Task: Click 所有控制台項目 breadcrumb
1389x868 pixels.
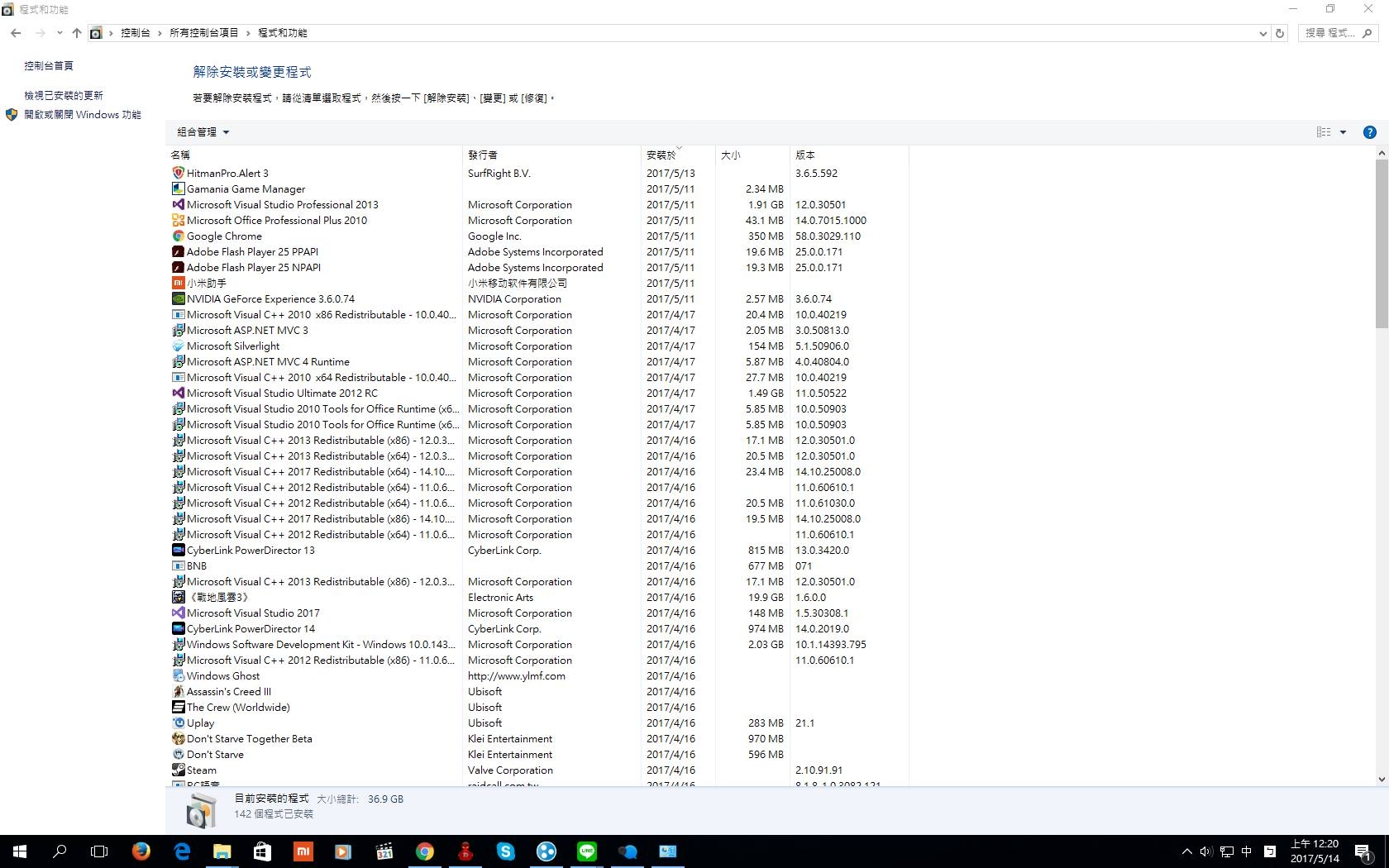Action: pos(203,33)
